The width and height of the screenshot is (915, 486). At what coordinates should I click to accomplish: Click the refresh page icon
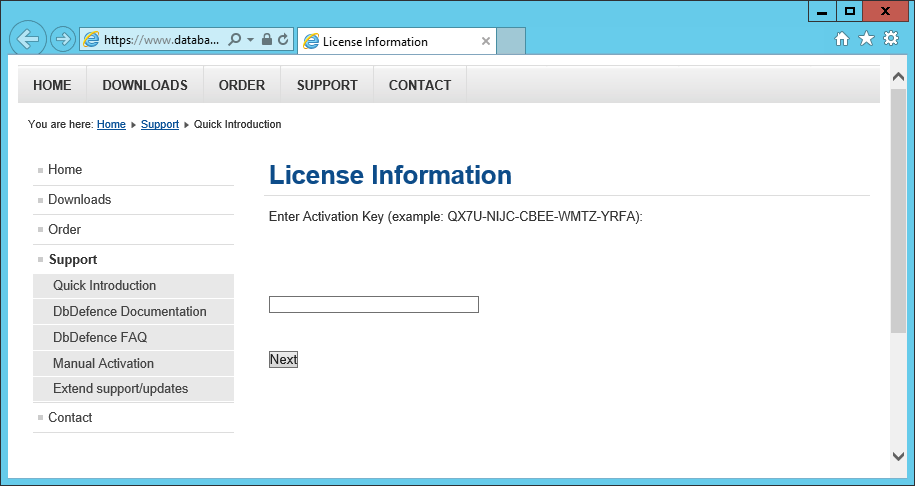click(283, 40)
